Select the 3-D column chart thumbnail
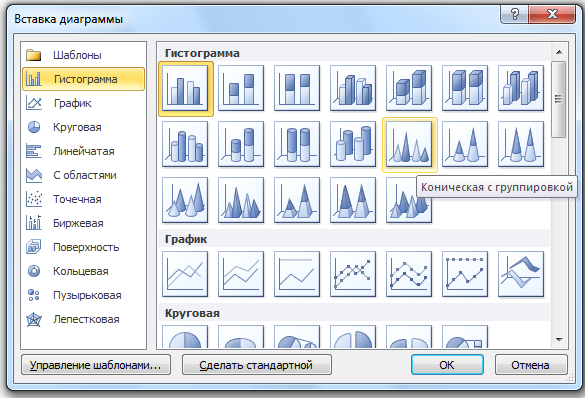Image resolution: width=585 pixels, height=398 pixels. coord(521,89)
